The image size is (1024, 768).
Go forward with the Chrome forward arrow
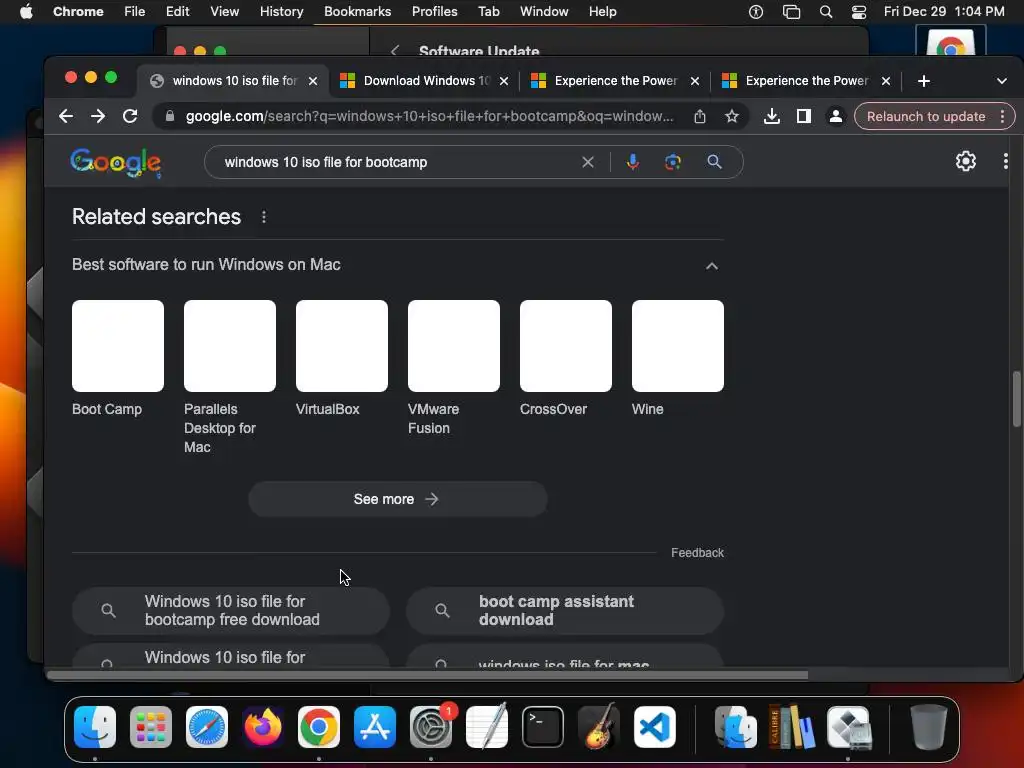point(98,116)
